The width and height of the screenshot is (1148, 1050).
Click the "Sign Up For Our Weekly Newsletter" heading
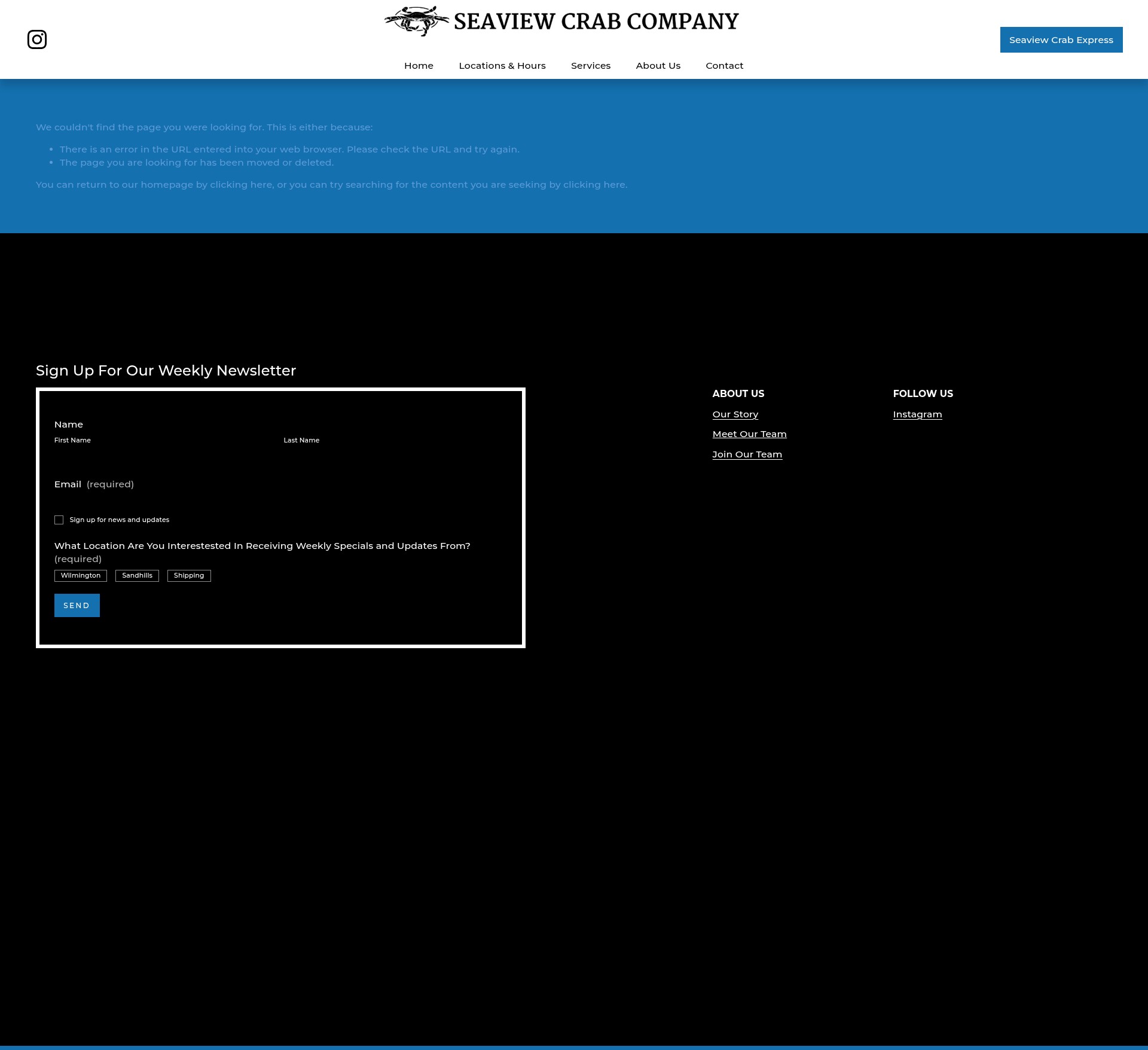click(166, 371)
